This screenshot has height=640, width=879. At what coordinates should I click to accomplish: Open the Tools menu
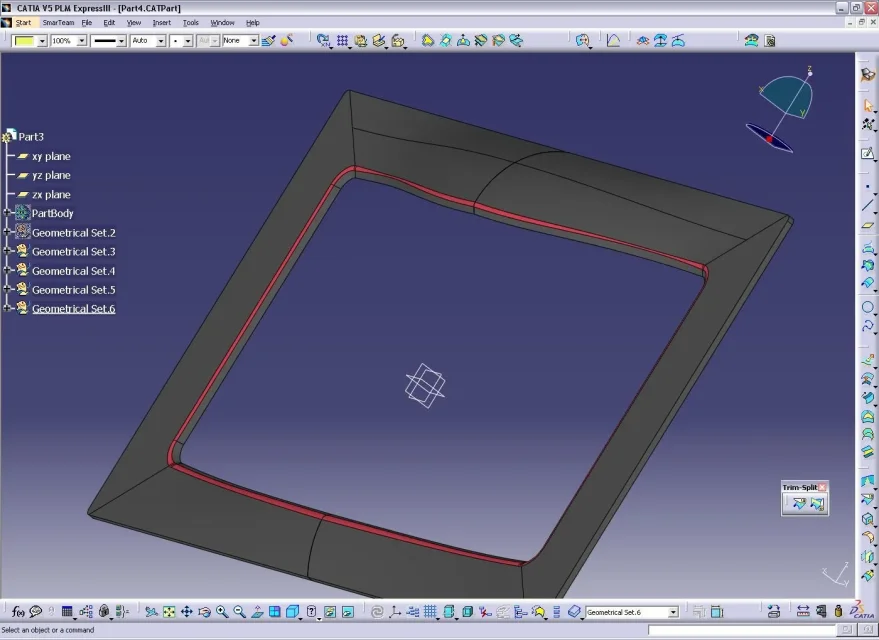pos(191,22)
